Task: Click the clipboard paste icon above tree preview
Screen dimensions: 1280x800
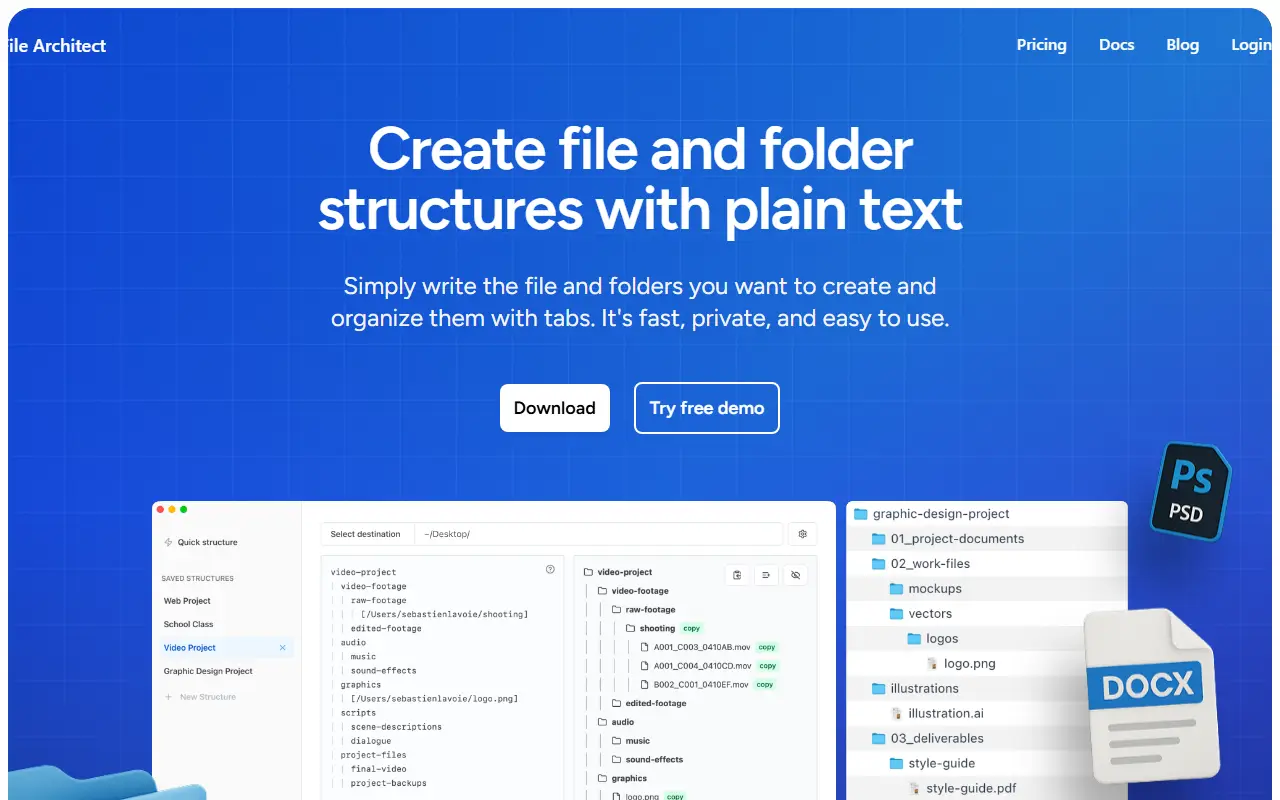Action: coord(737,575)
